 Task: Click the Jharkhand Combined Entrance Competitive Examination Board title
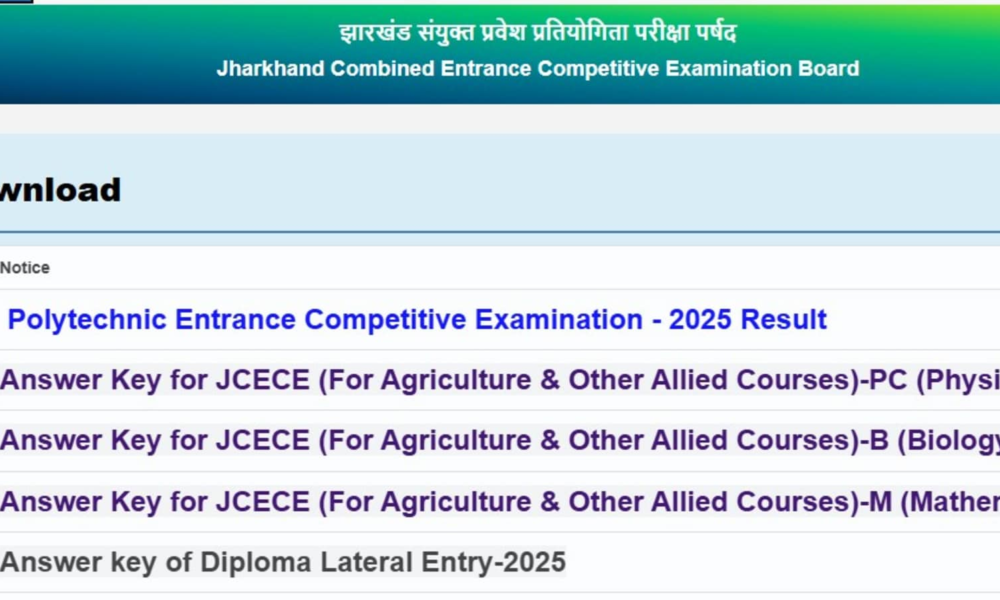(x=537, y=69)
